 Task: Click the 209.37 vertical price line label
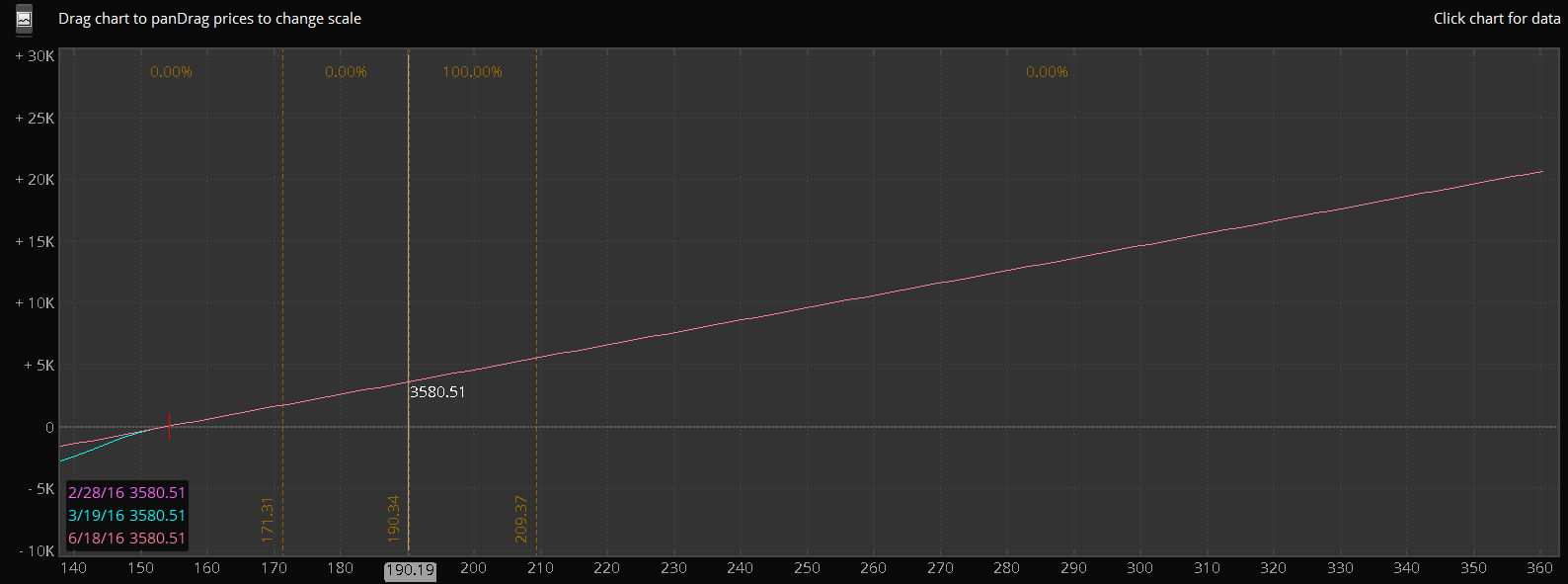pyautogui.click(x=521, y=519)
